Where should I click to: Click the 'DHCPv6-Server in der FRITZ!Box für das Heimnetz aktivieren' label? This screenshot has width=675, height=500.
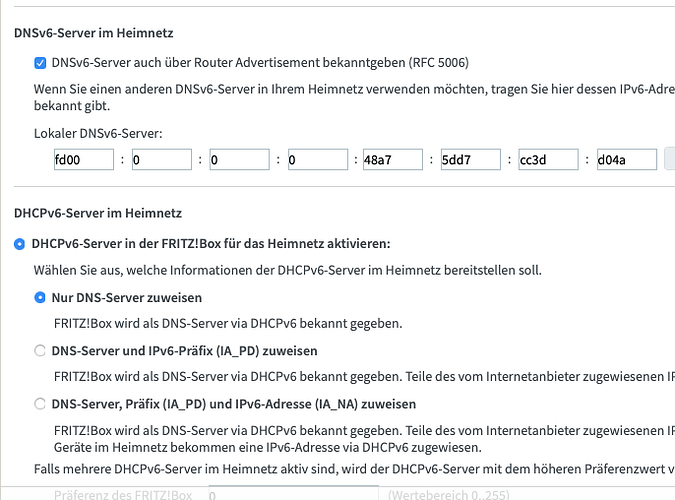tap(211, 244)
